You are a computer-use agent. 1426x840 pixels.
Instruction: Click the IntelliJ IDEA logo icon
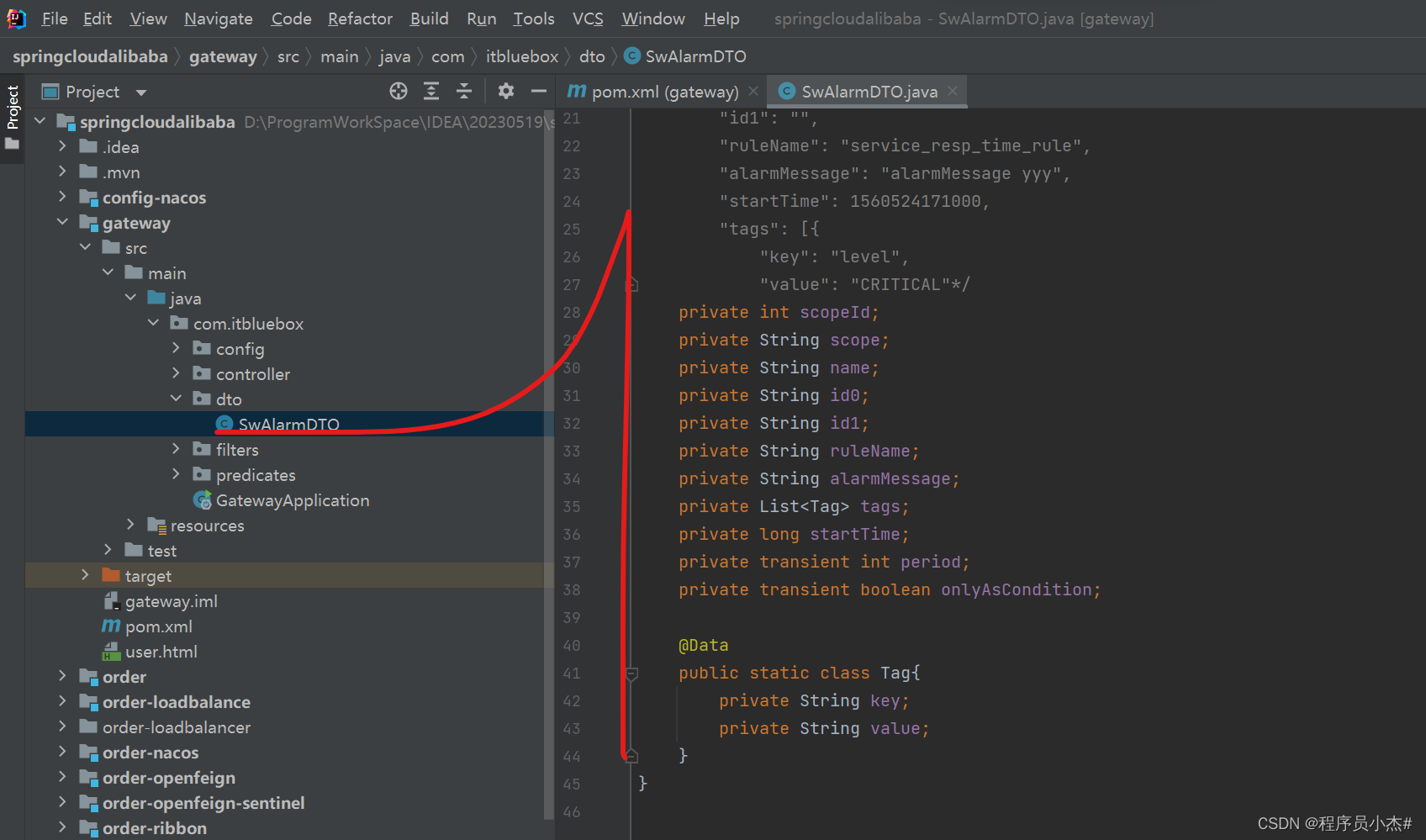(x=17, y=18)
